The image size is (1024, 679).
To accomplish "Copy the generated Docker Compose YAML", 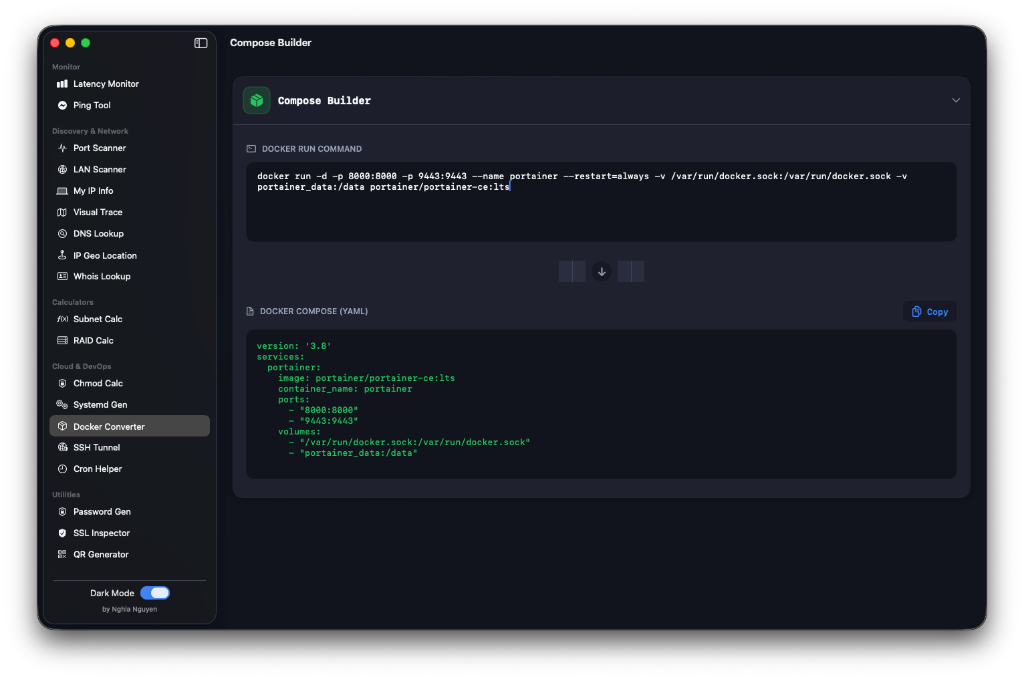I will (929, 311).
